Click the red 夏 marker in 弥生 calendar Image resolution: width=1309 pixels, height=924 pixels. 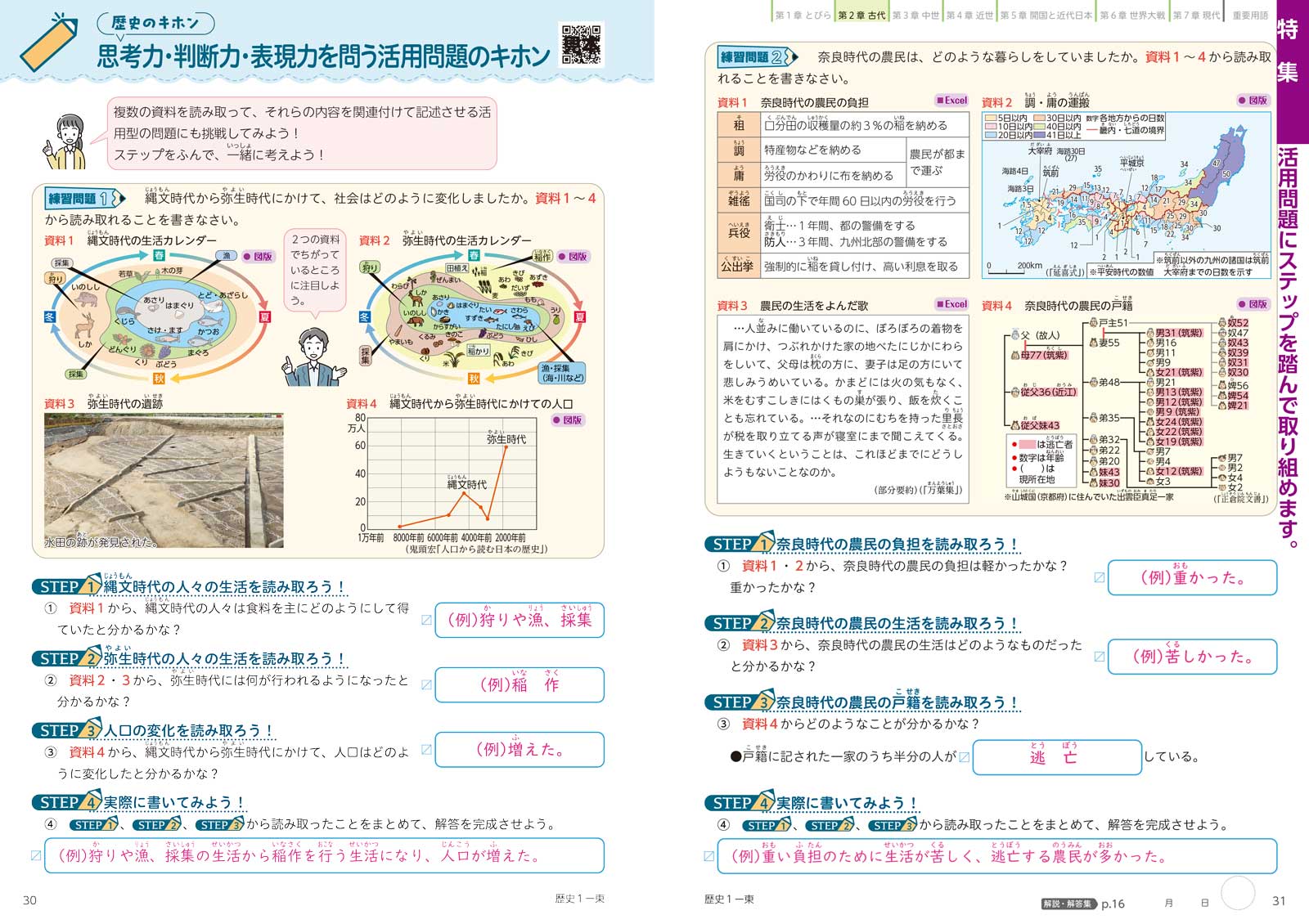(580, 316)
